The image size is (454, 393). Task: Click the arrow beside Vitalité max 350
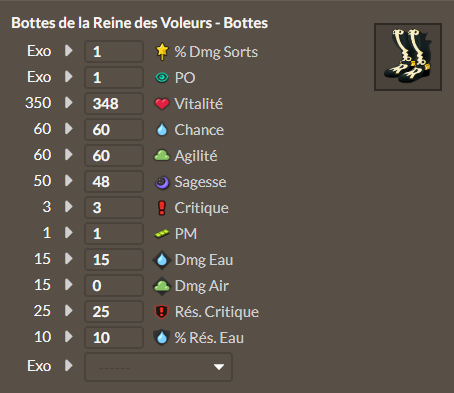click(x=69, y=103)
